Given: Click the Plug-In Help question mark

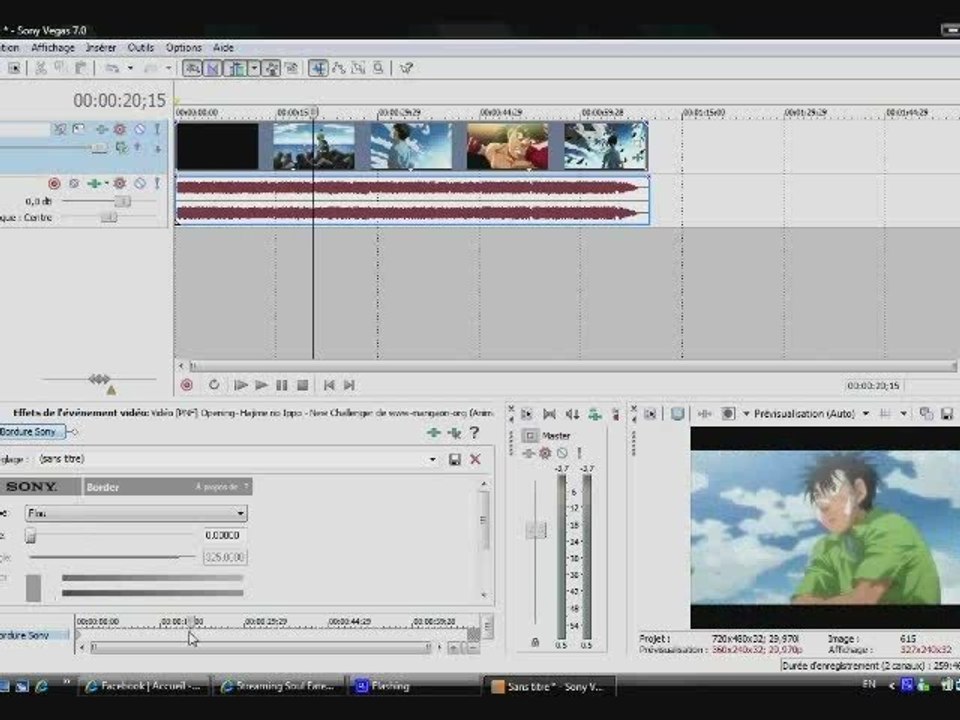Looking at the screenshot, I should coord(474,433).
